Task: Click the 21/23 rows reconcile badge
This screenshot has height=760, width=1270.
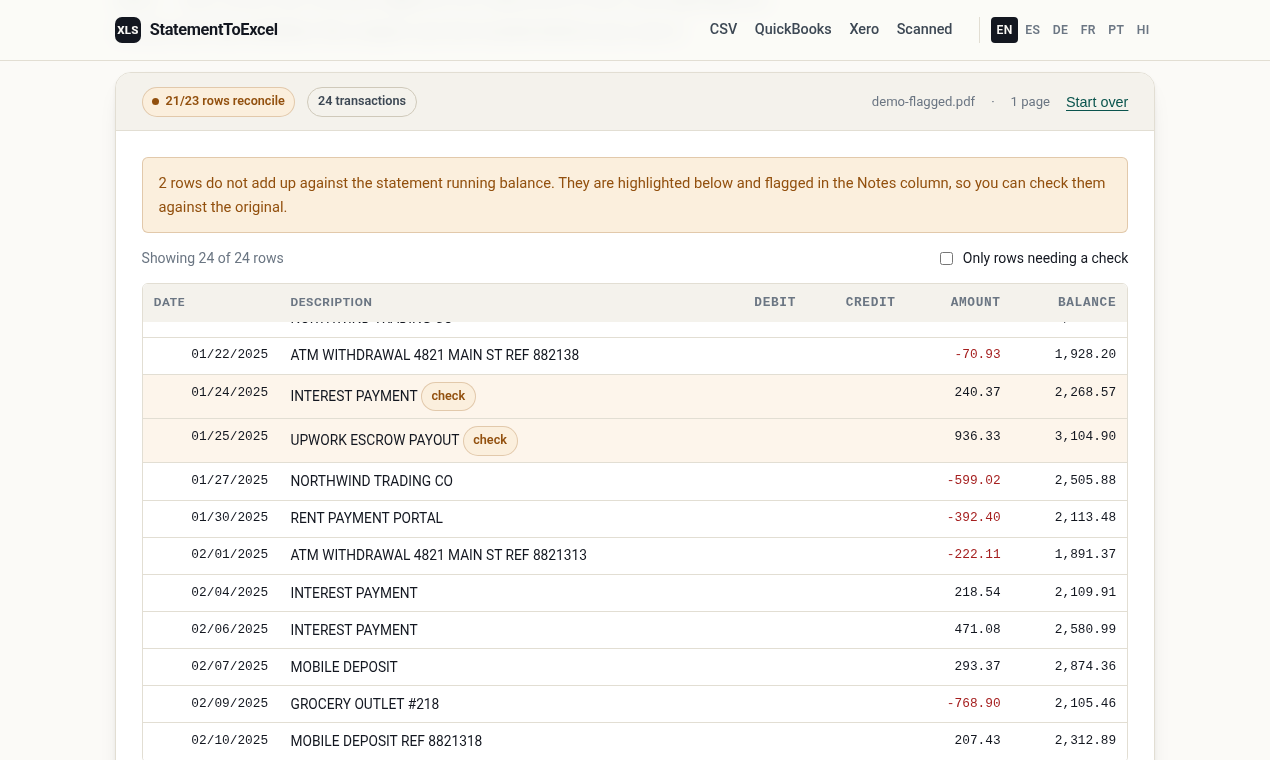Action: [x=218, y=102]
